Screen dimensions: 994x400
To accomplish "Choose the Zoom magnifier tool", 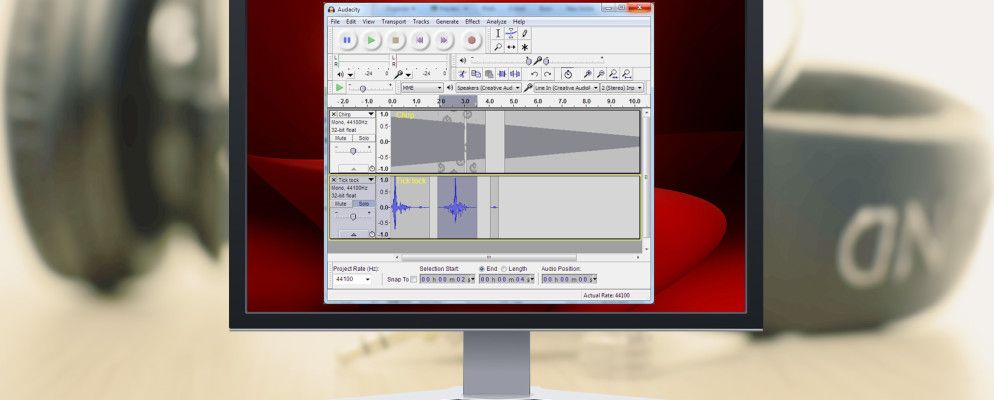I will pos(497,47).
